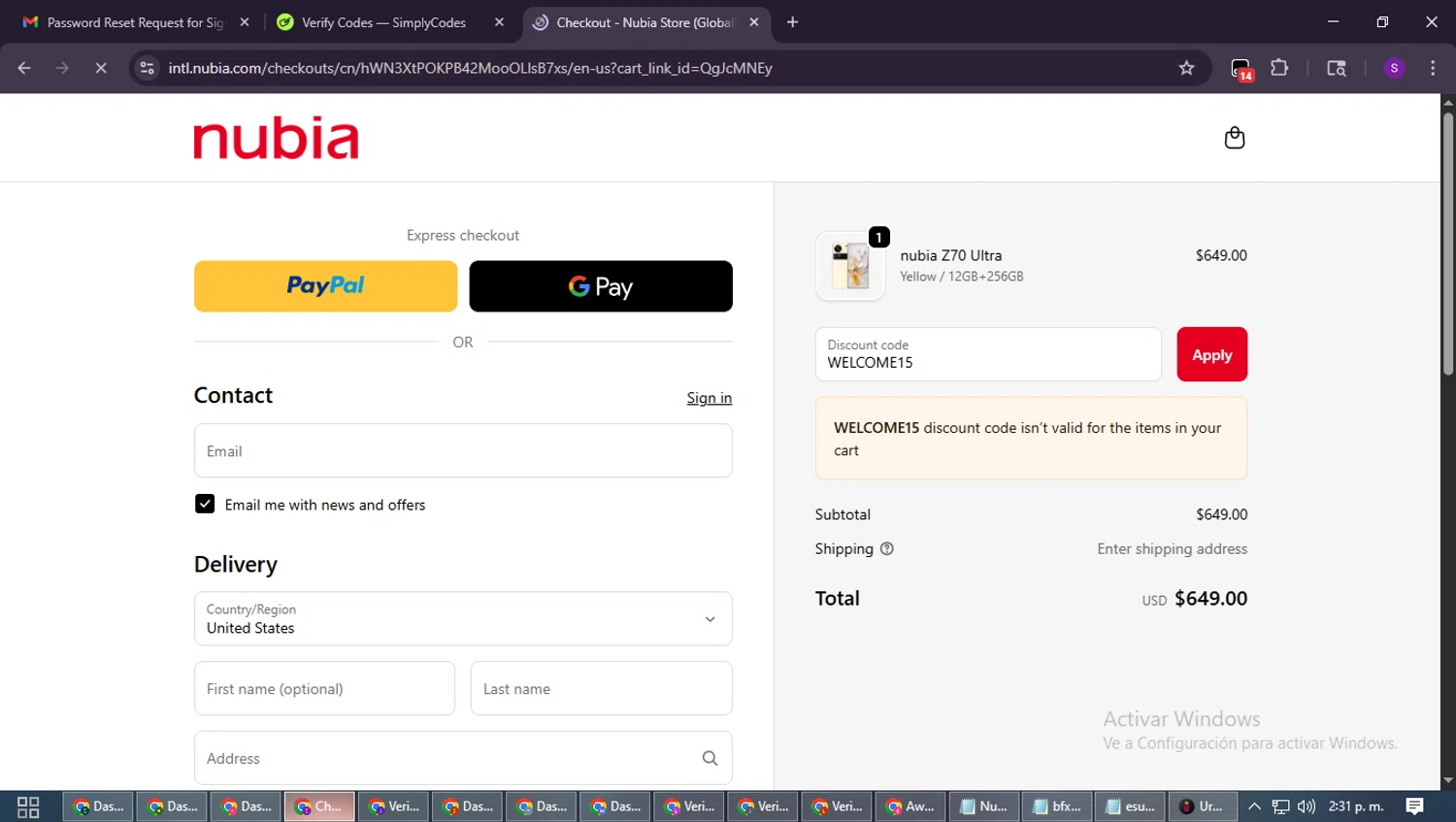Click the WELCOME15 invalid discount message
Viewport: 1456px width, 822px height.
pos(1031,439)
